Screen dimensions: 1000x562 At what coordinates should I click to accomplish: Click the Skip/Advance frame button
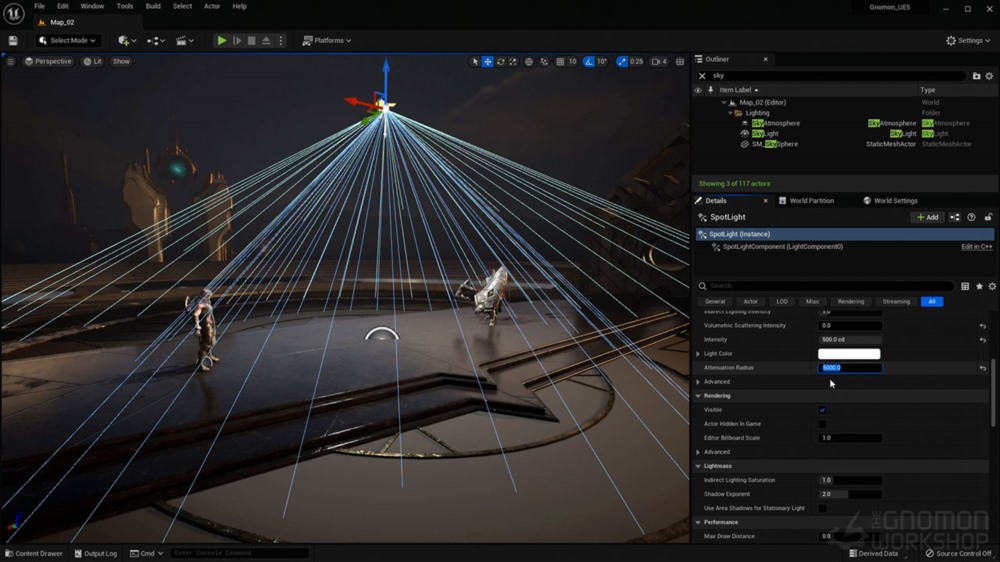click(x=237, y=40)
